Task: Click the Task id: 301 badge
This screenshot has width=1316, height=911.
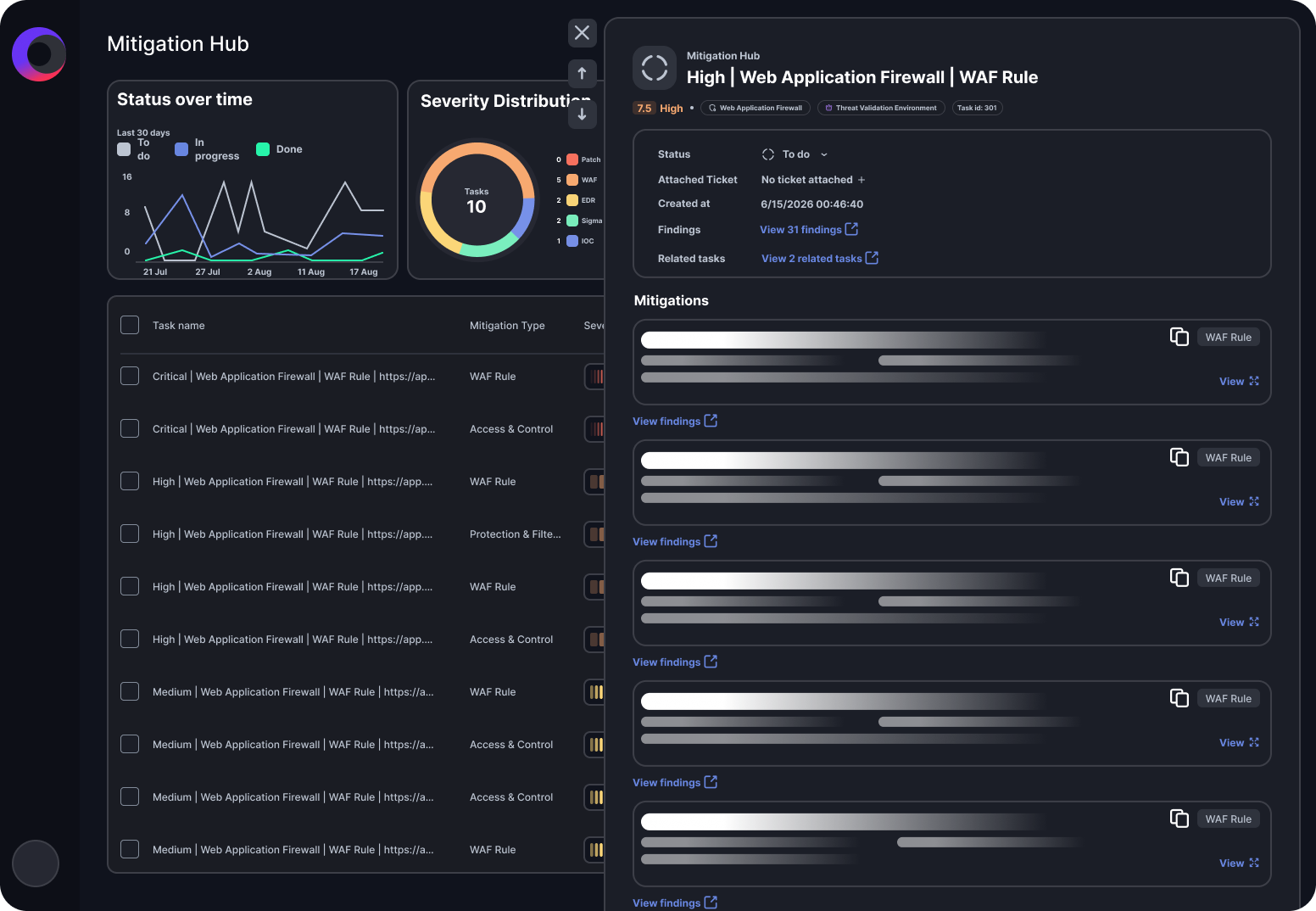Action: point(978,108)
